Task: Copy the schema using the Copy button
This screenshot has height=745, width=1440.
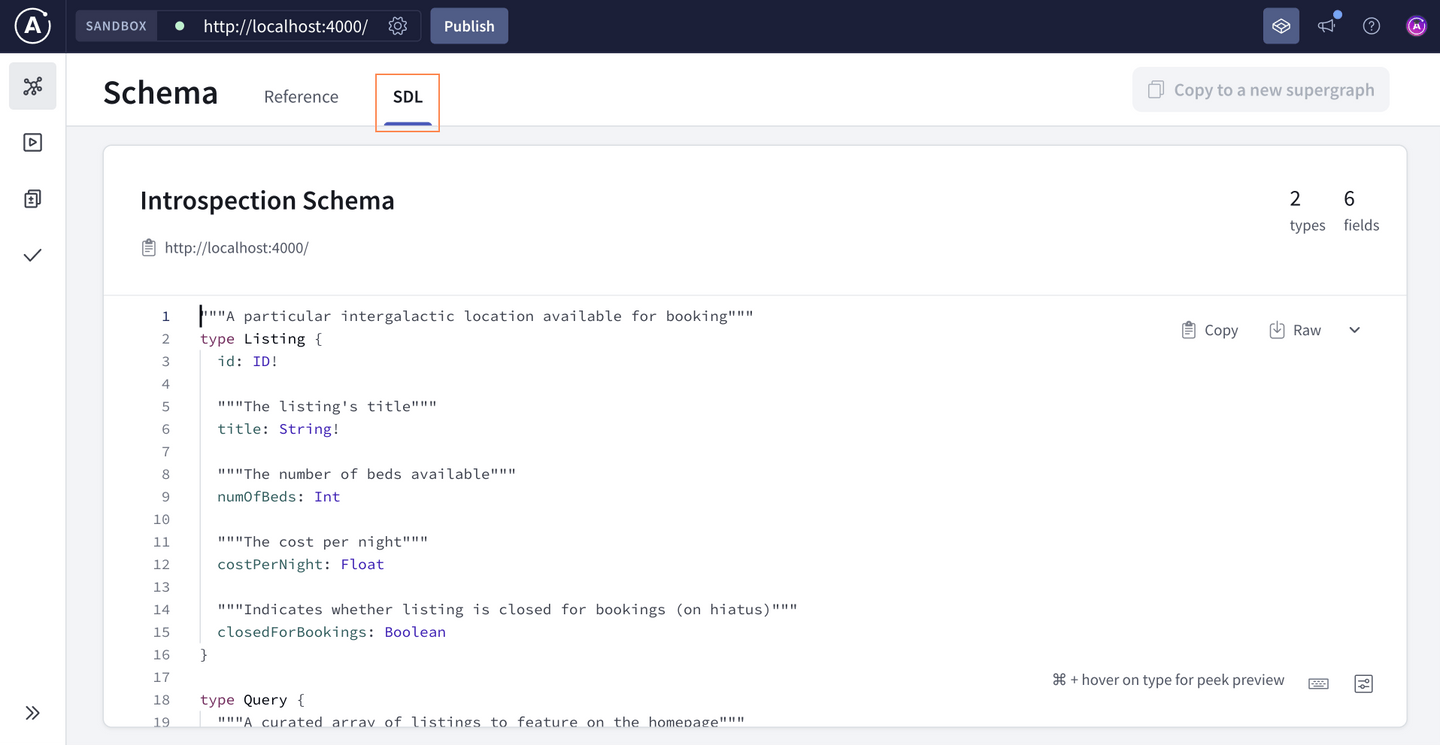Action: (1209, 329)
